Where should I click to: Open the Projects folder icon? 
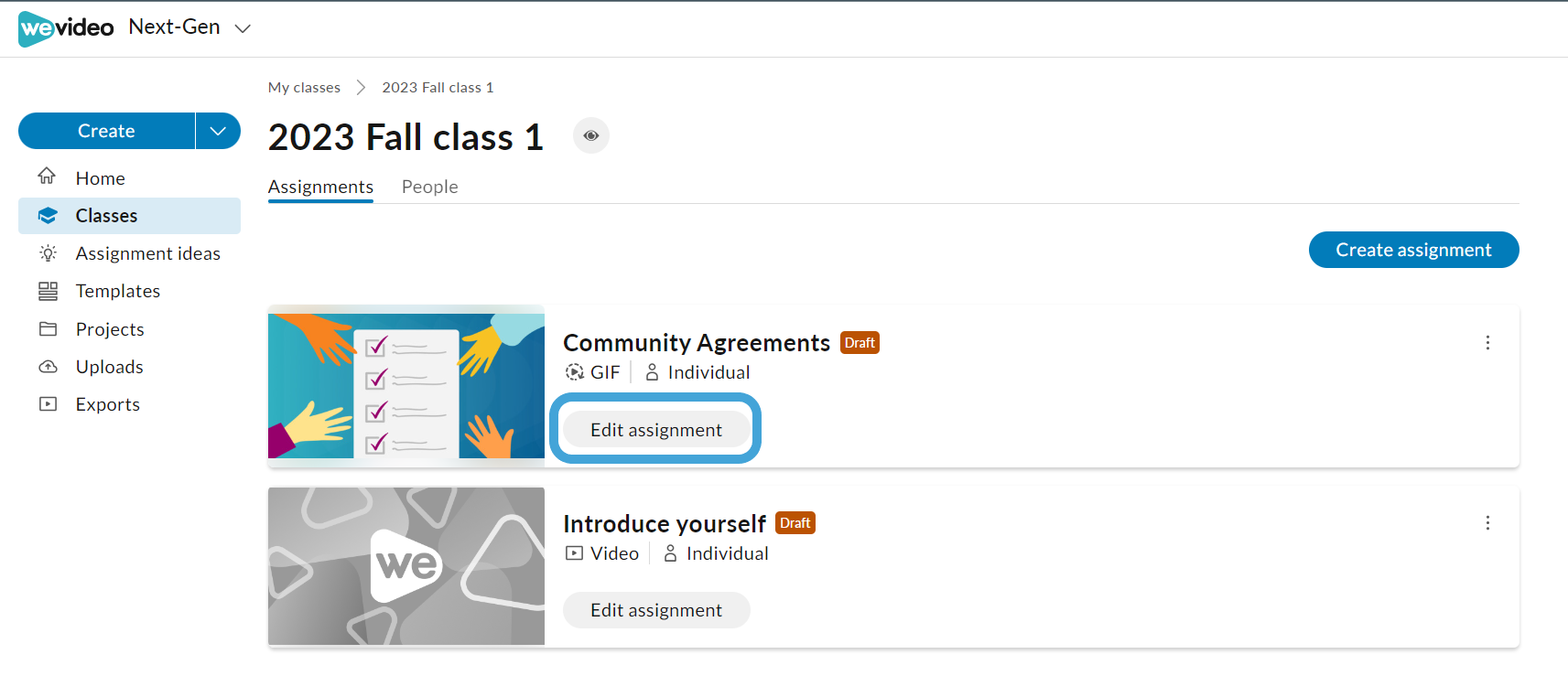coord(48,328)
